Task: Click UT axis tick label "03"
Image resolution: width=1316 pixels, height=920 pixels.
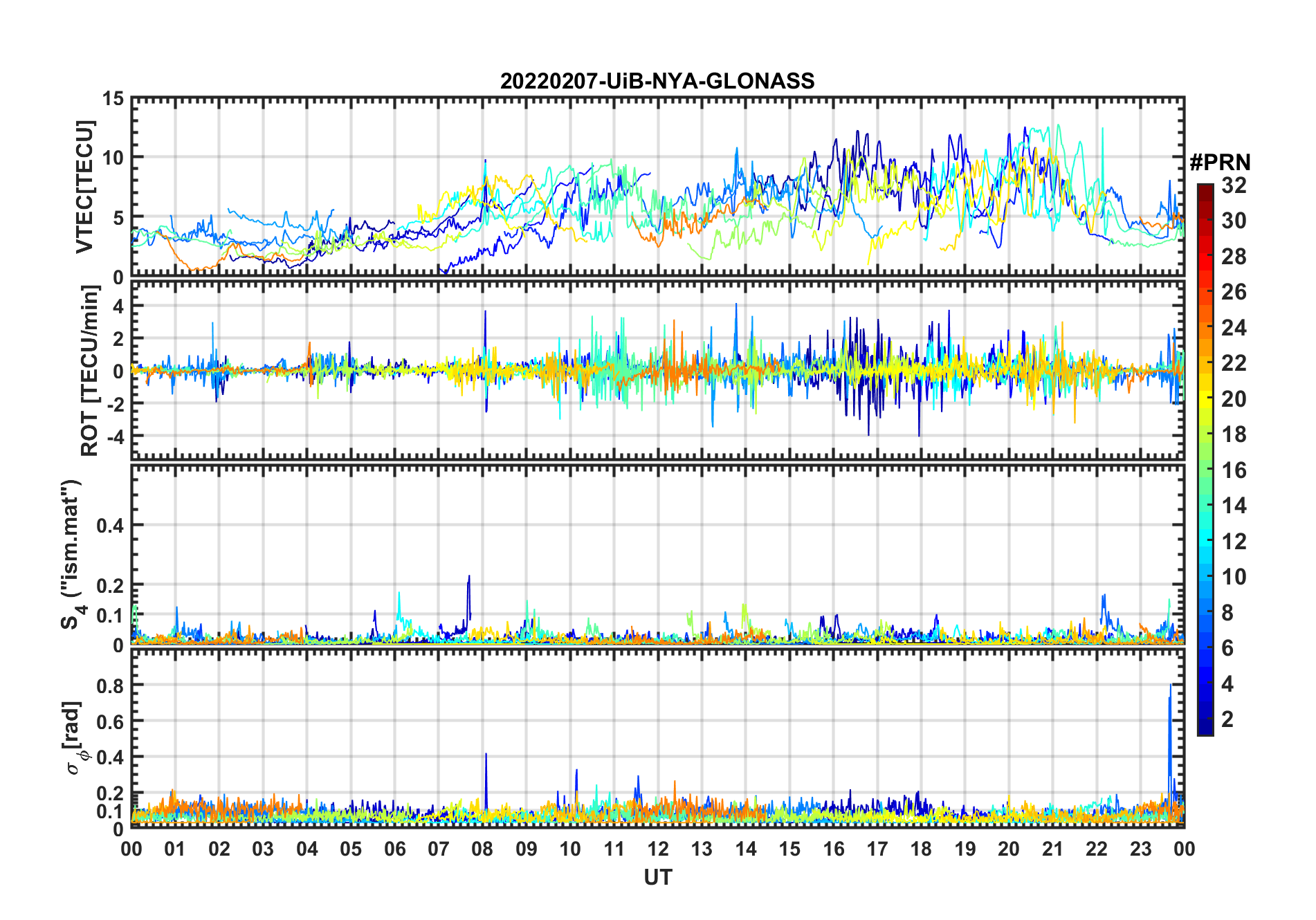Action: tap(263, 849)
